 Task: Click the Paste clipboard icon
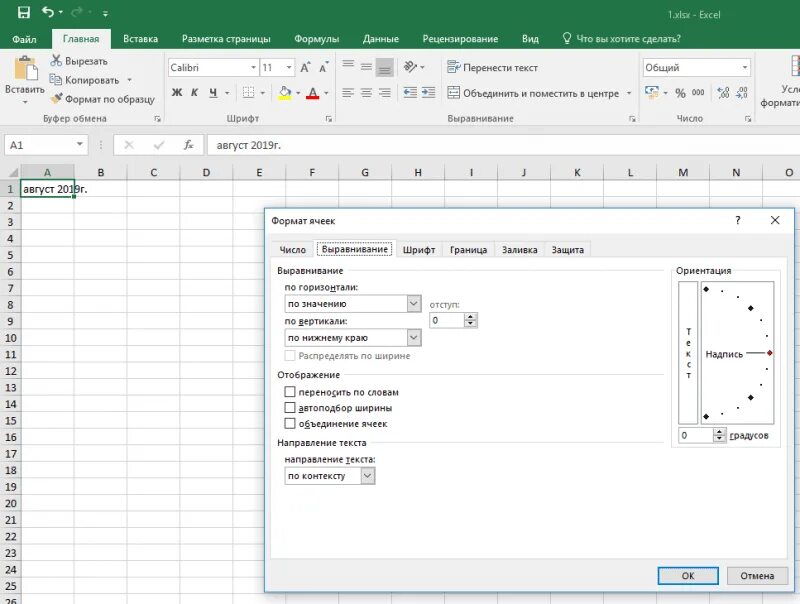(x=26, y=68)
